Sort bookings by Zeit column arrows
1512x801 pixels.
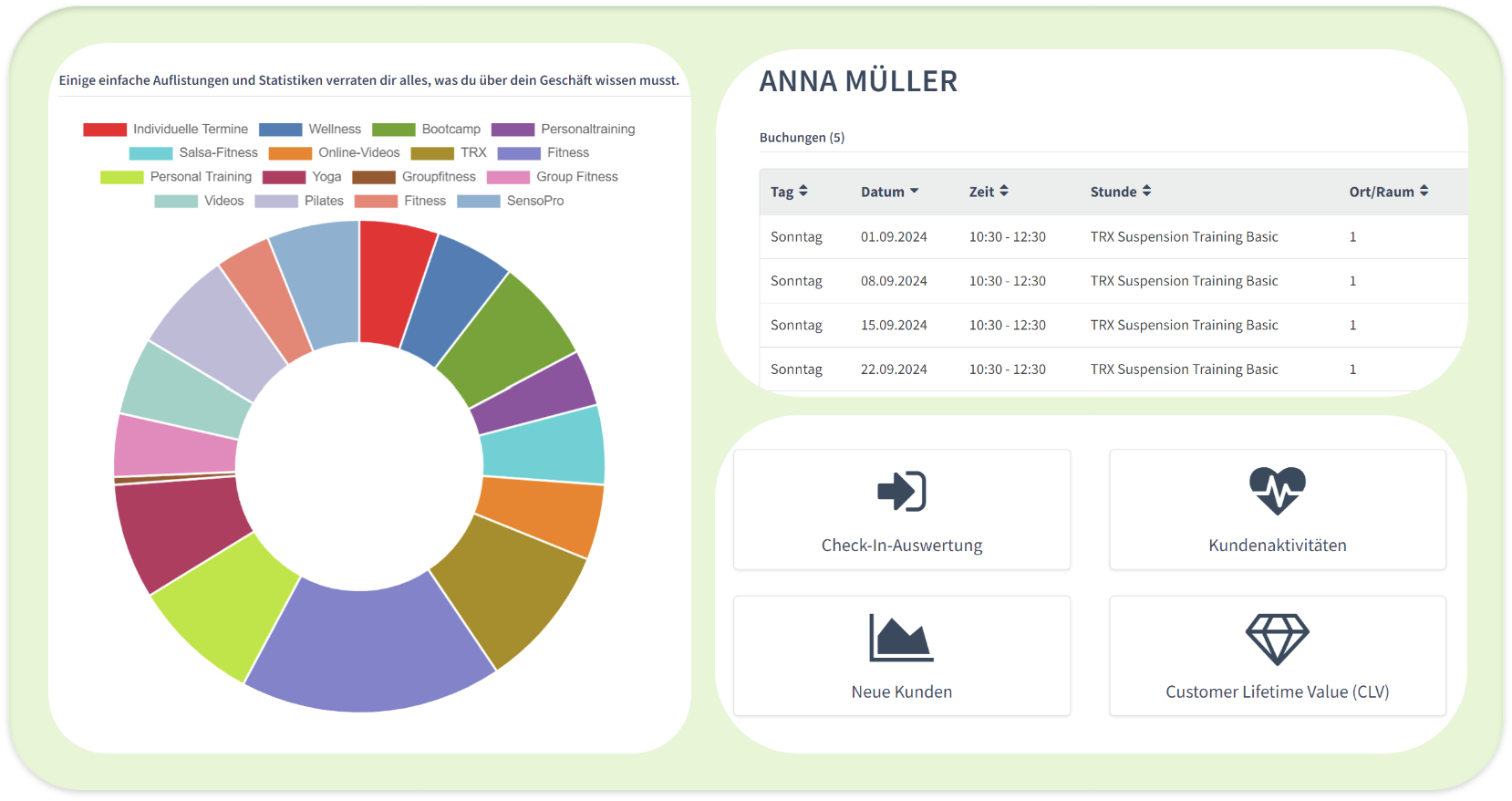coord(1004,192)
